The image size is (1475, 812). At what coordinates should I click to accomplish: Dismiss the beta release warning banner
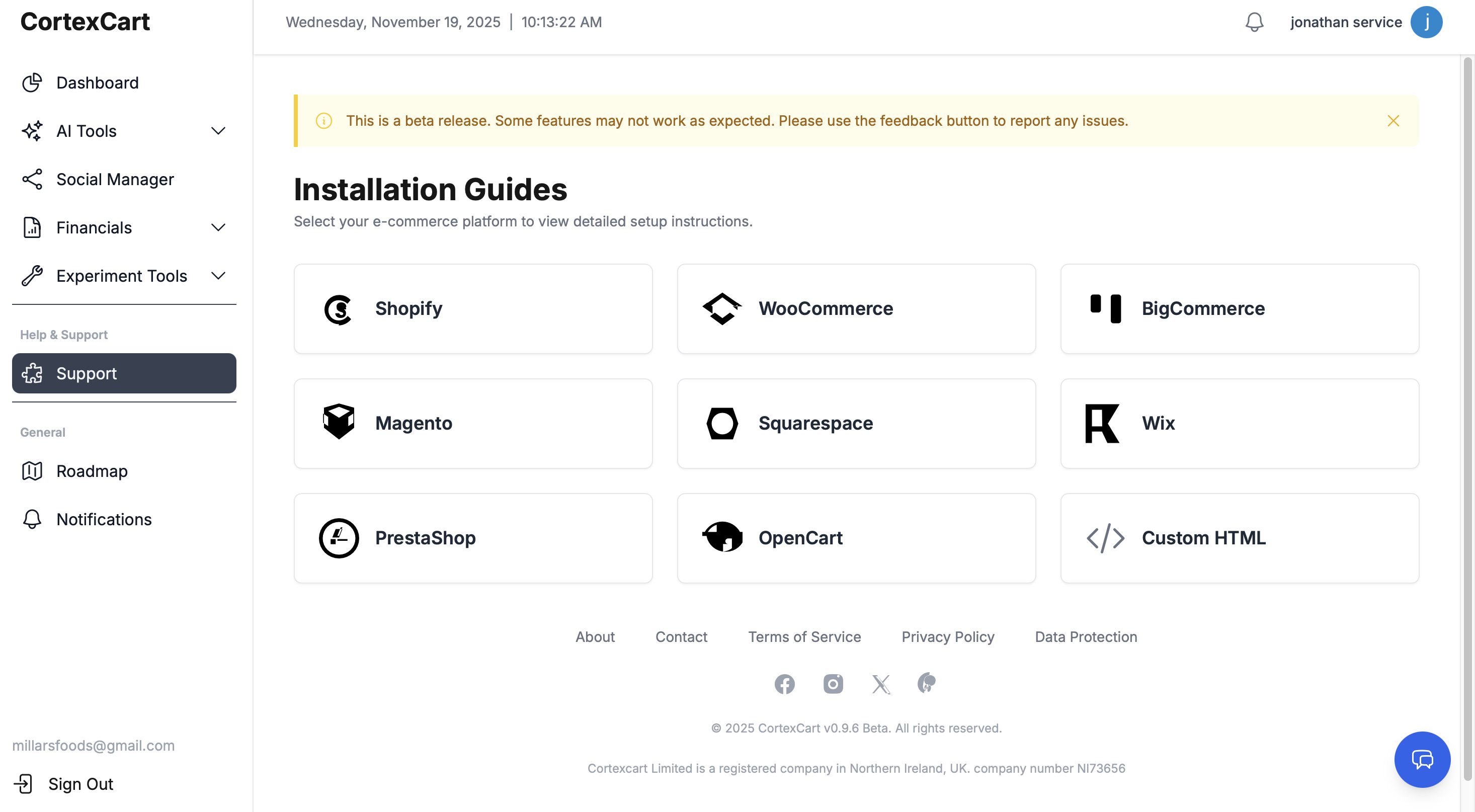tap(1393, 121)
